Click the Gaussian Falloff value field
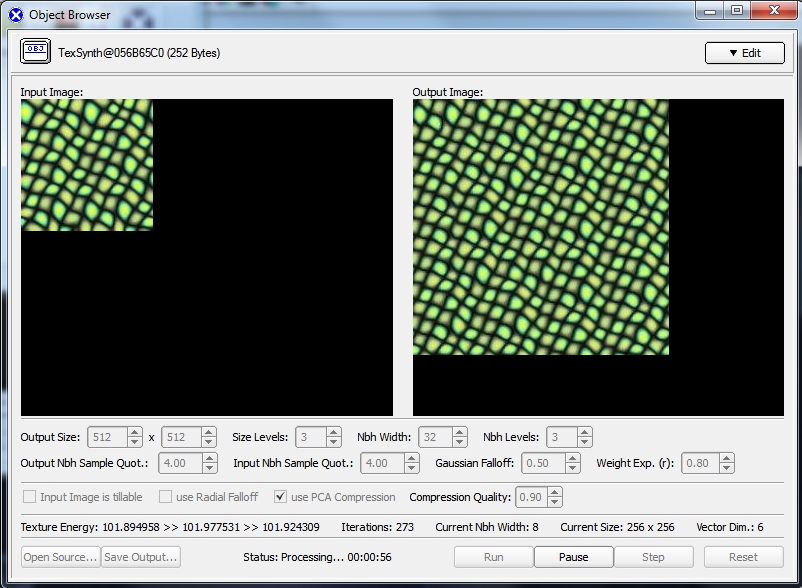The width and height of the screenshot is (802, 588). 543,463
